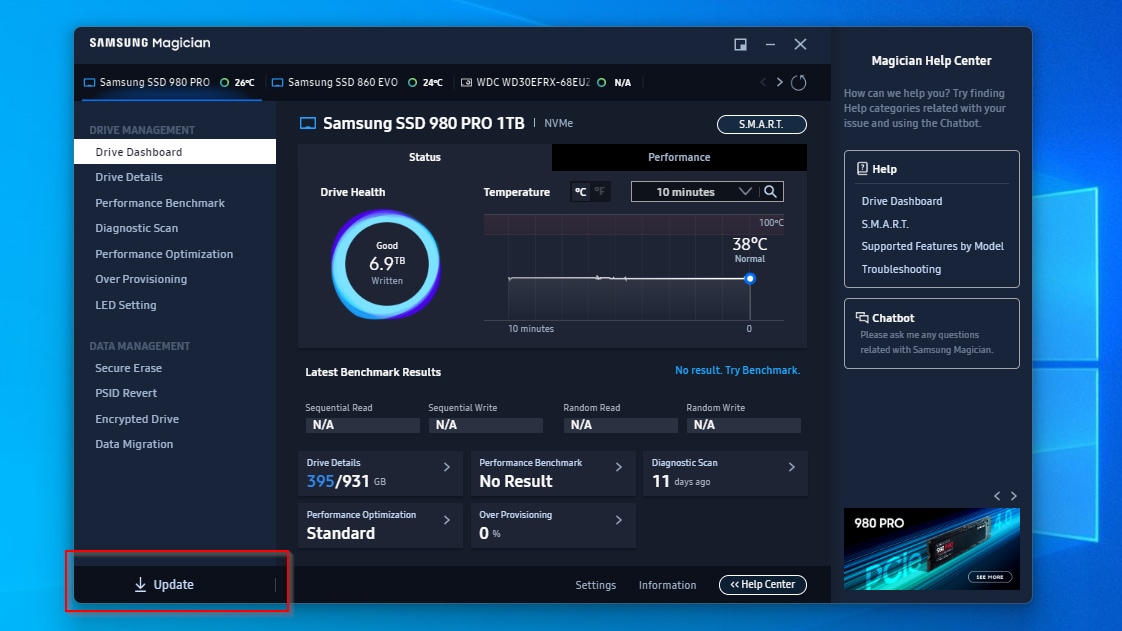Screen dimensions: 1122x631
Task: Open Drive Dashboard in the sidebar
Action: (x=175, y=152)
